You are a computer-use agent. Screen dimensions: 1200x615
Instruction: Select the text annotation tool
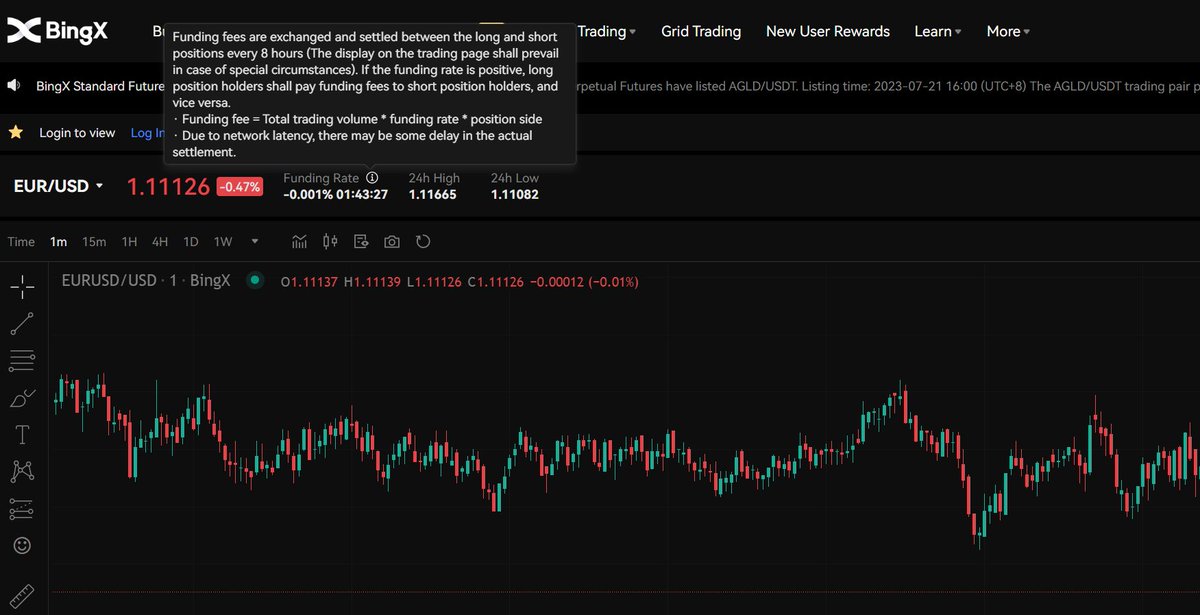pos(22,434)
